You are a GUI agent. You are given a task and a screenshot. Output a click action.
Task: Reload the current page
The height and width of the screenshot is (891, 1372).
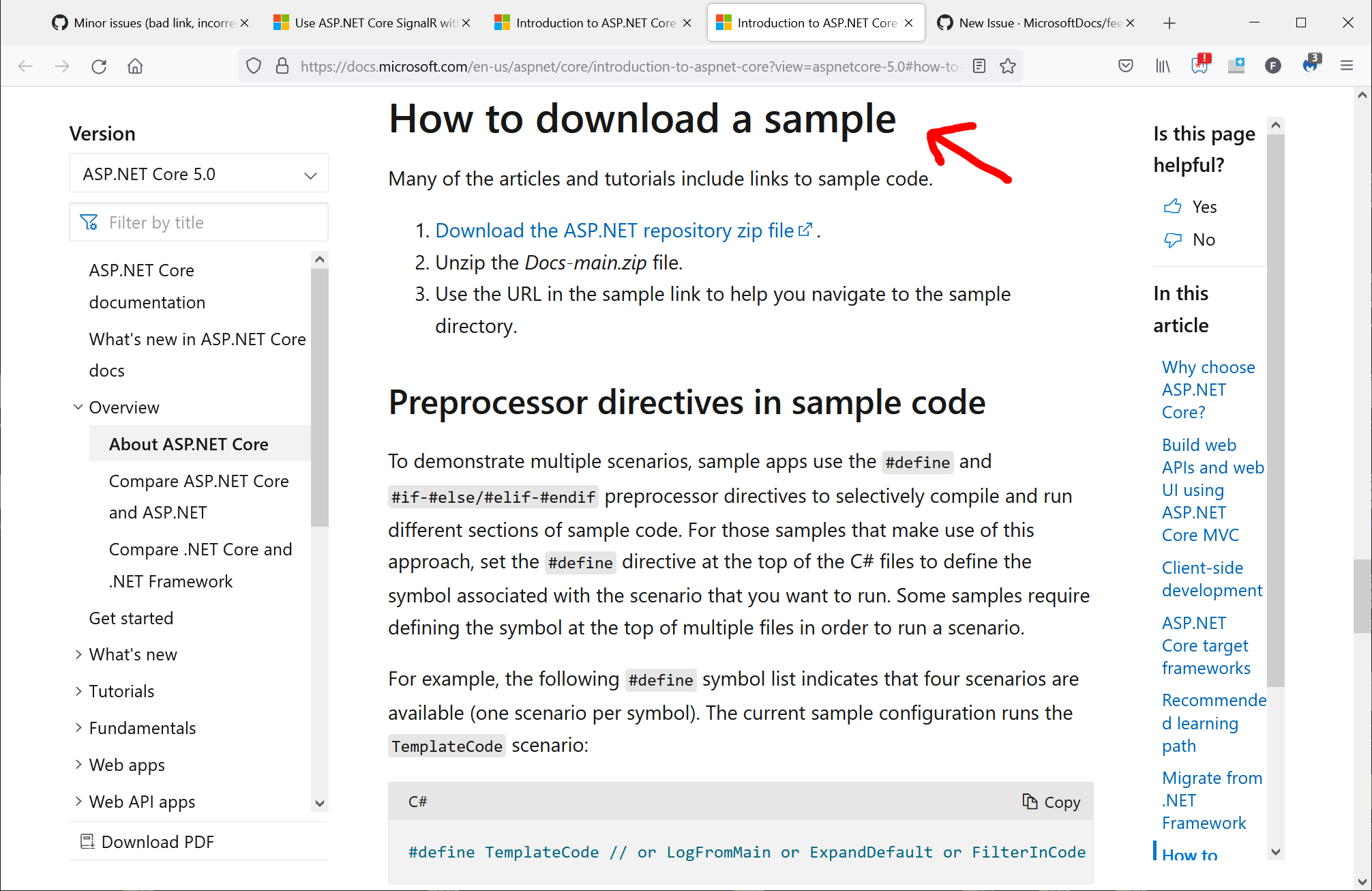pyautogui.click(x=99, y=66)
